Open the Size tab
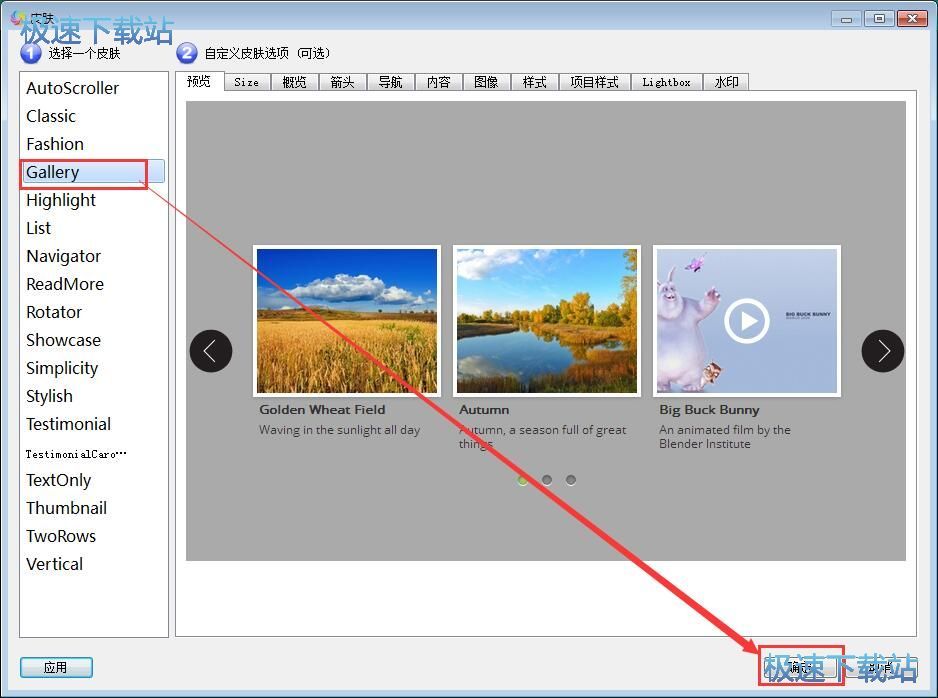The width and height of the screenshot is (938, 698). 247,83
